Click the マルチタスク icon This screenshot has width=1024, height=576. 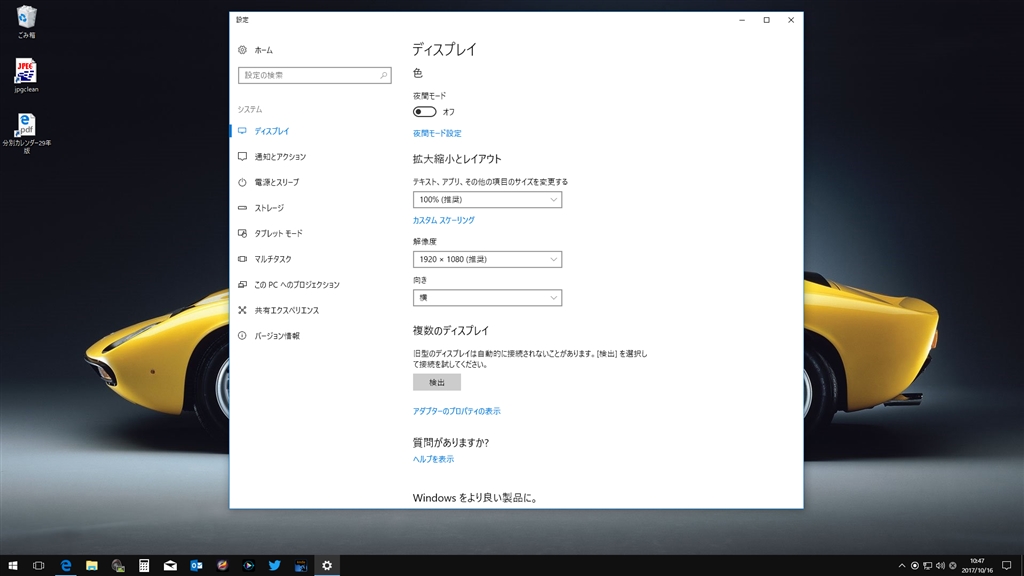tap(242, 259)
